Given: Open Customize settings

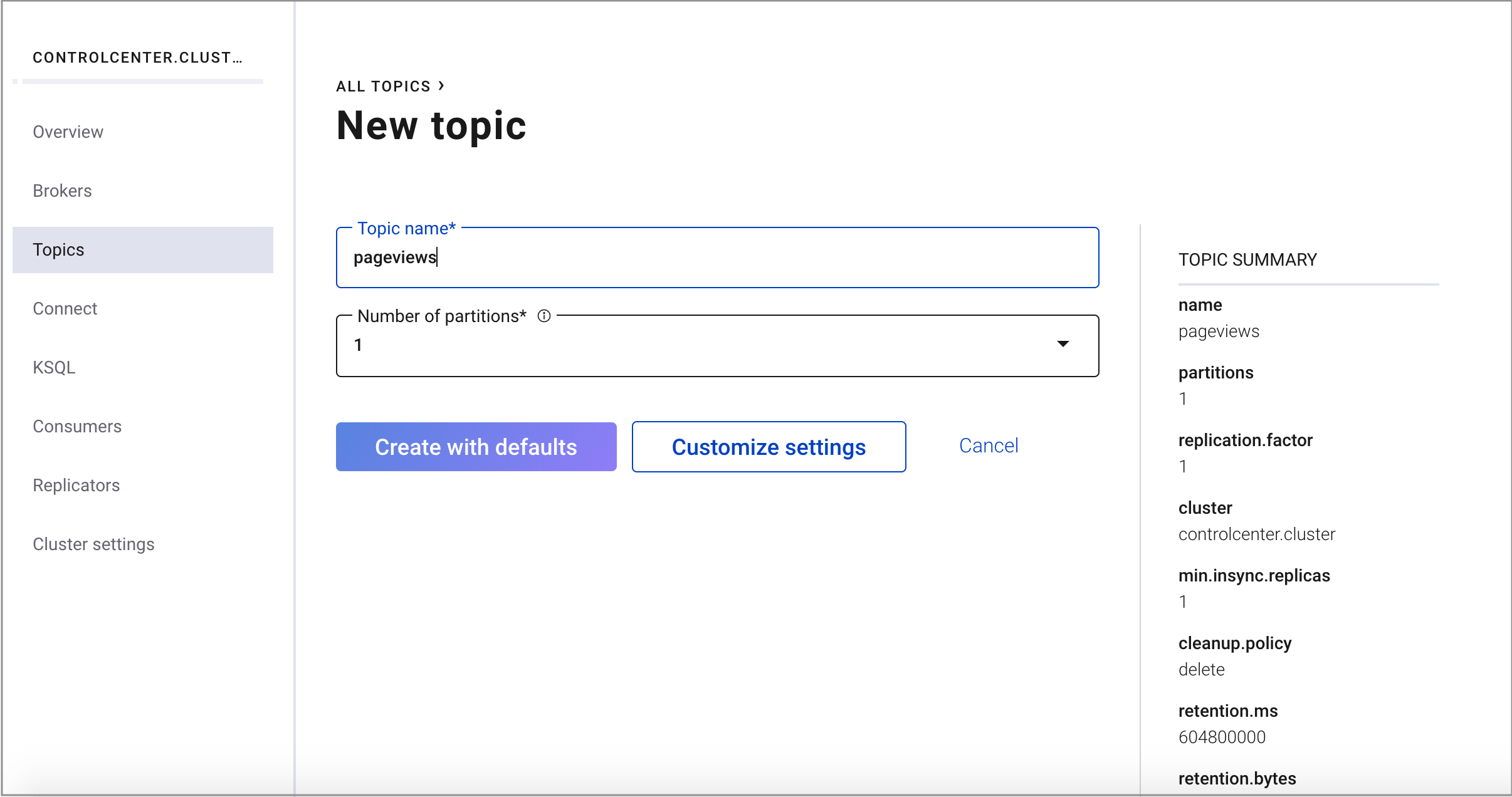Looking at the screenshot, I should [x=769, y=447].
